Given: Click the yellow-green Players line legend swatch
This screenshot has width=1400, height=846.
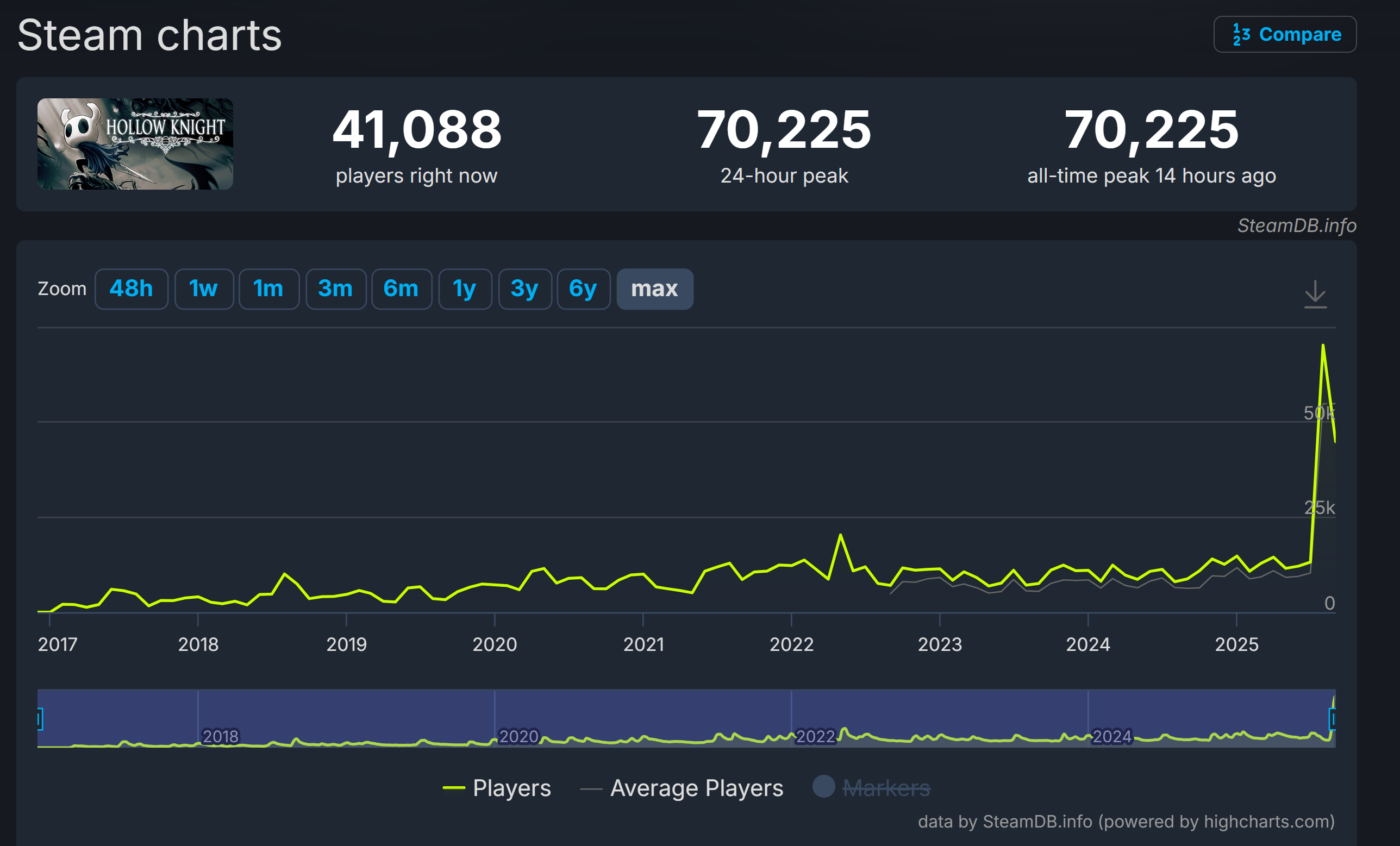Looking at the screenshot, I should coord(453,788).
